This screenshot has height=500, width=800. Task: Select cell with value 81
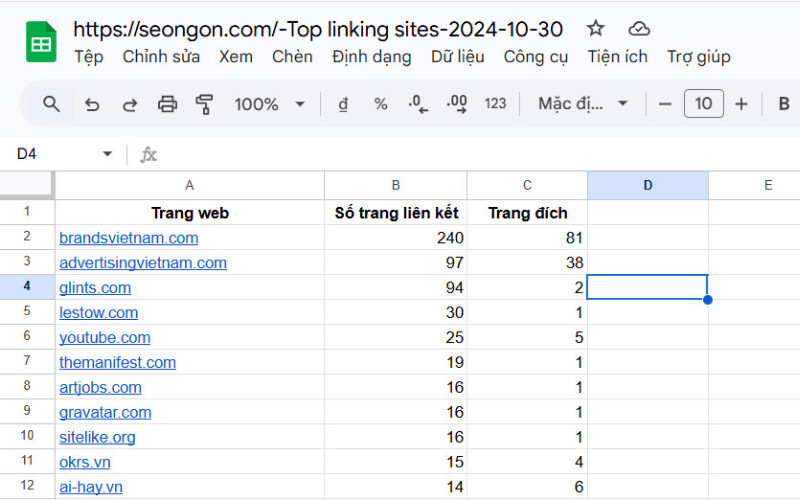pyautogui.click(x=527, y=237)
